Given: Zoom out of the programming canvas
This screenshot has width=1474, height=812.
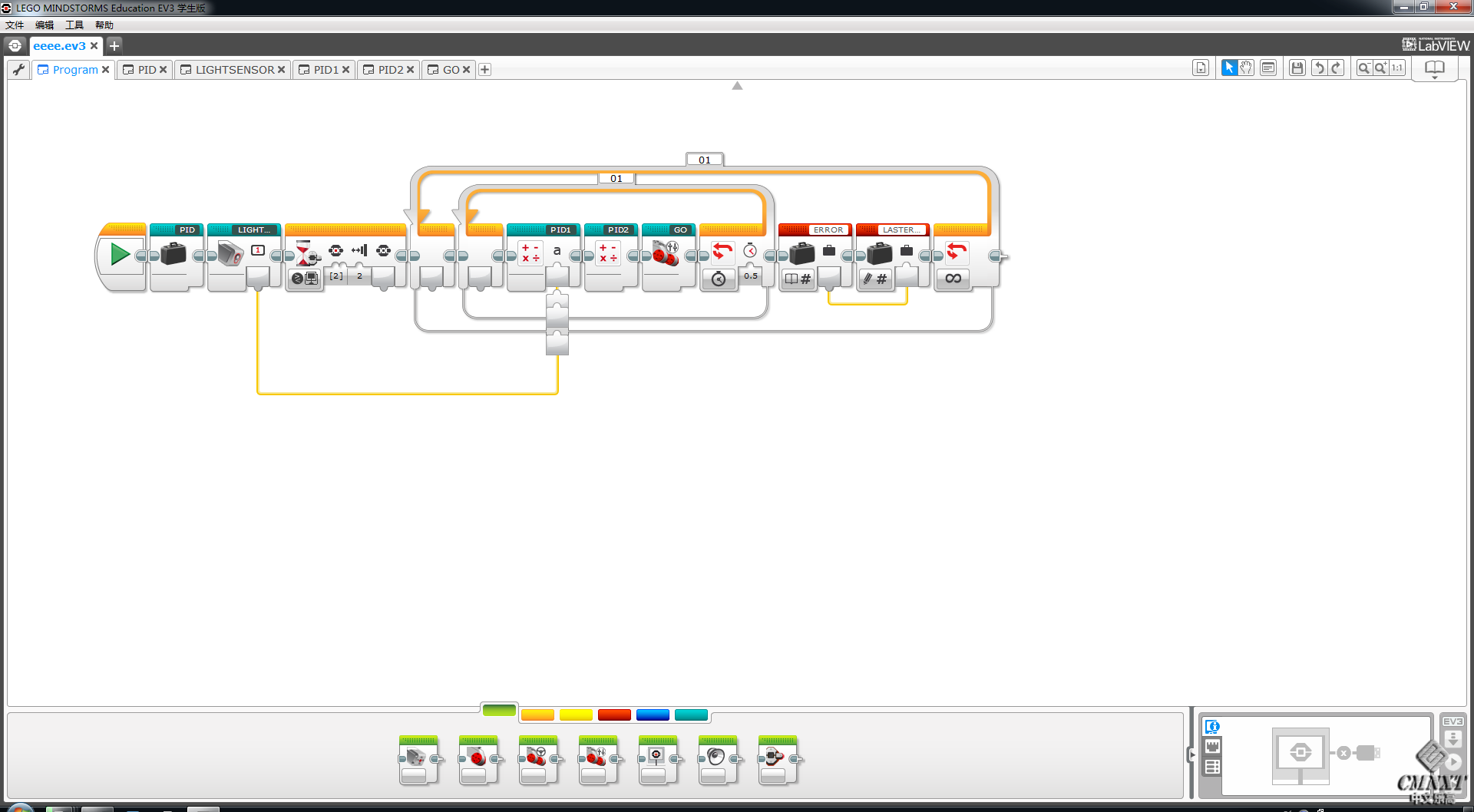Looking at the screenshot, I should pyautogui.click(x=1364, y=68).
